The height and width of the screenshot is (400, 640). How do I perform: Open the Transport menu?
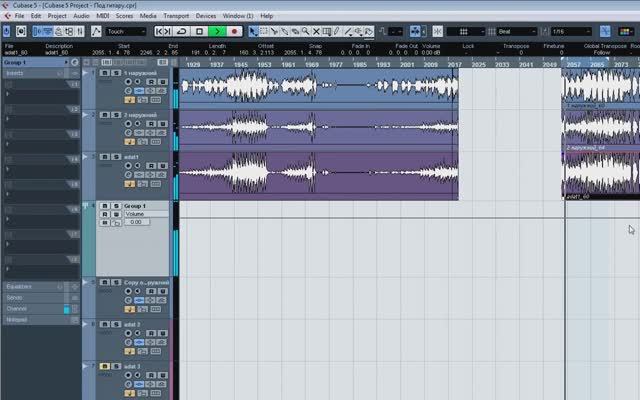point(176,16)
